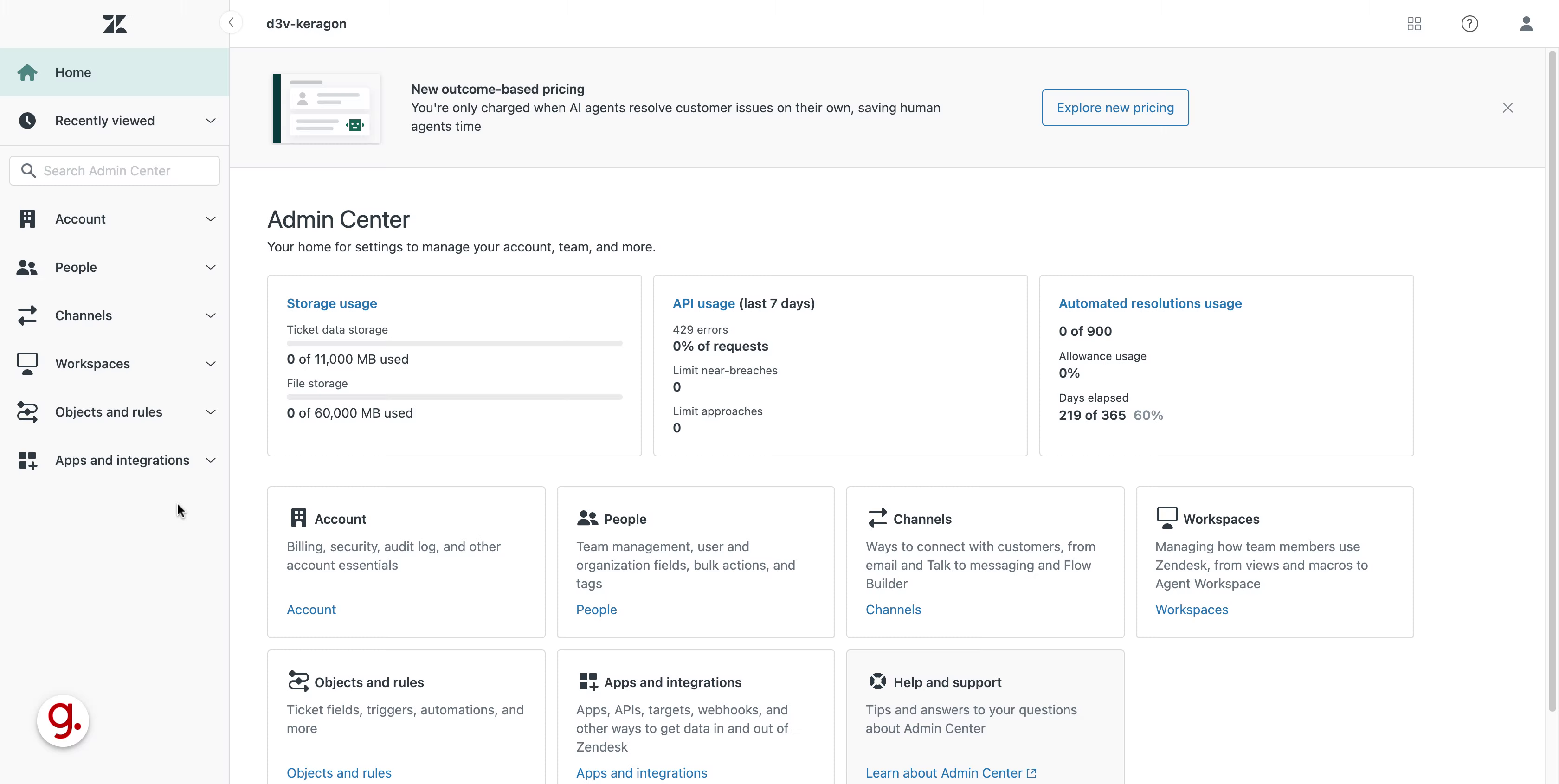Open the Workspaces sidebar menu
Image resolution: width=1559 pixels, height=784 pixels.
click(115, 364)
